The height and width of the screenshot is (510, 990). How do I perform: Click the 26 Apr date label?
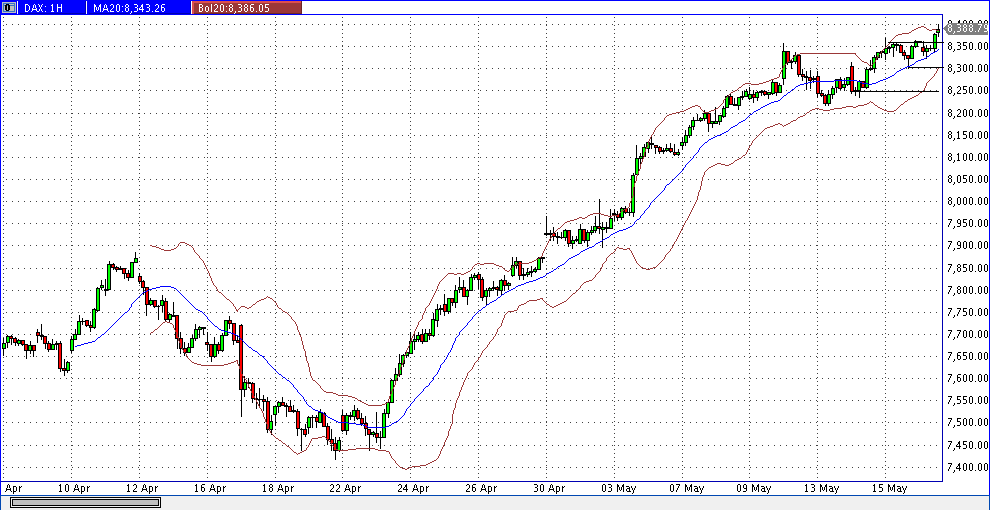pyautogui.click(x=481, y=488)
